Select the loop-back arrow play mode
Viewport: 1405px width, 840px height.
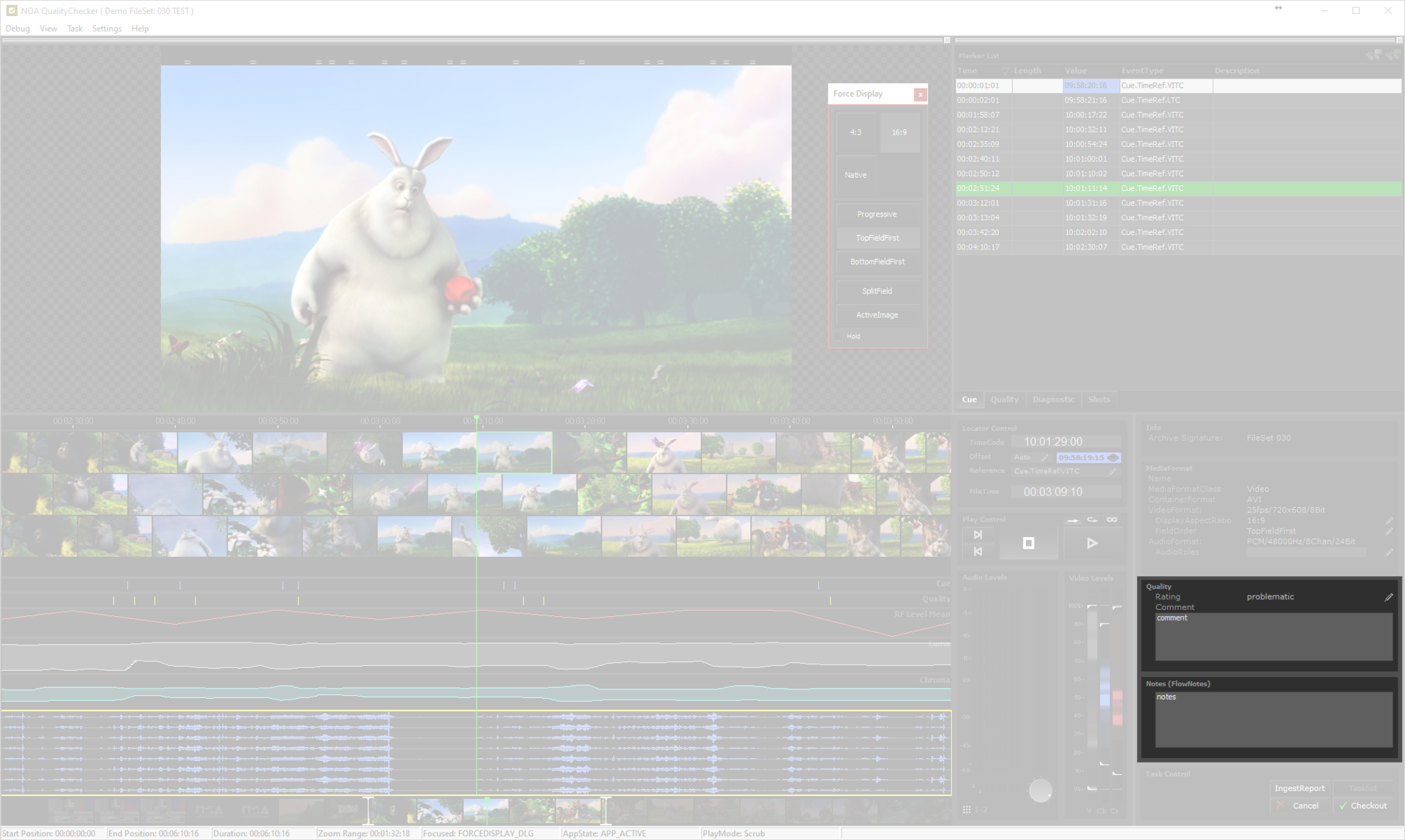[1092, 520]
